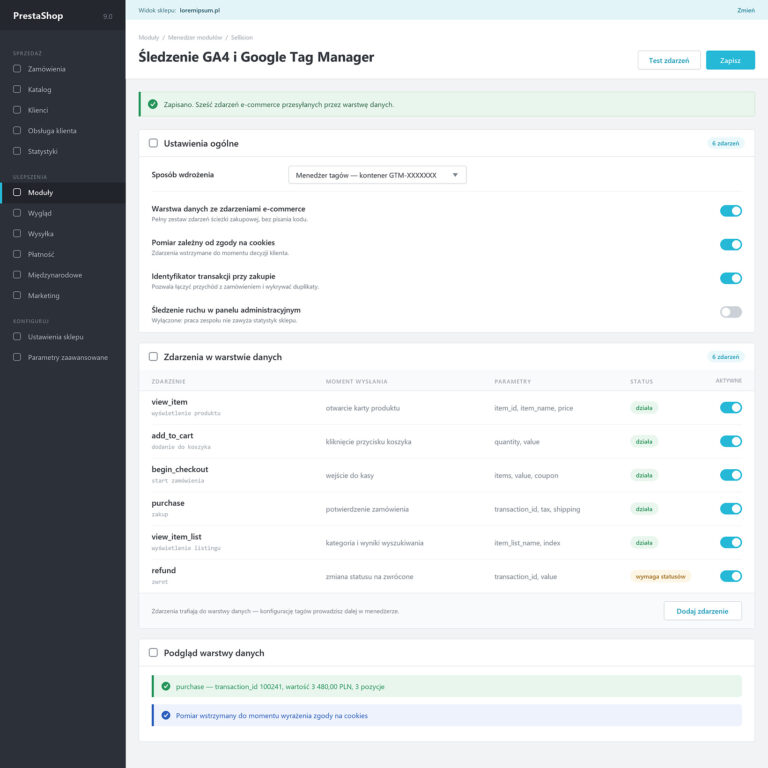Image resolution: width=768 pixels, height=768 pixels.
Task: Click the transaction_id, tax, shipping parameters cell
Action: pyautogui.click(x=537, y=509)
